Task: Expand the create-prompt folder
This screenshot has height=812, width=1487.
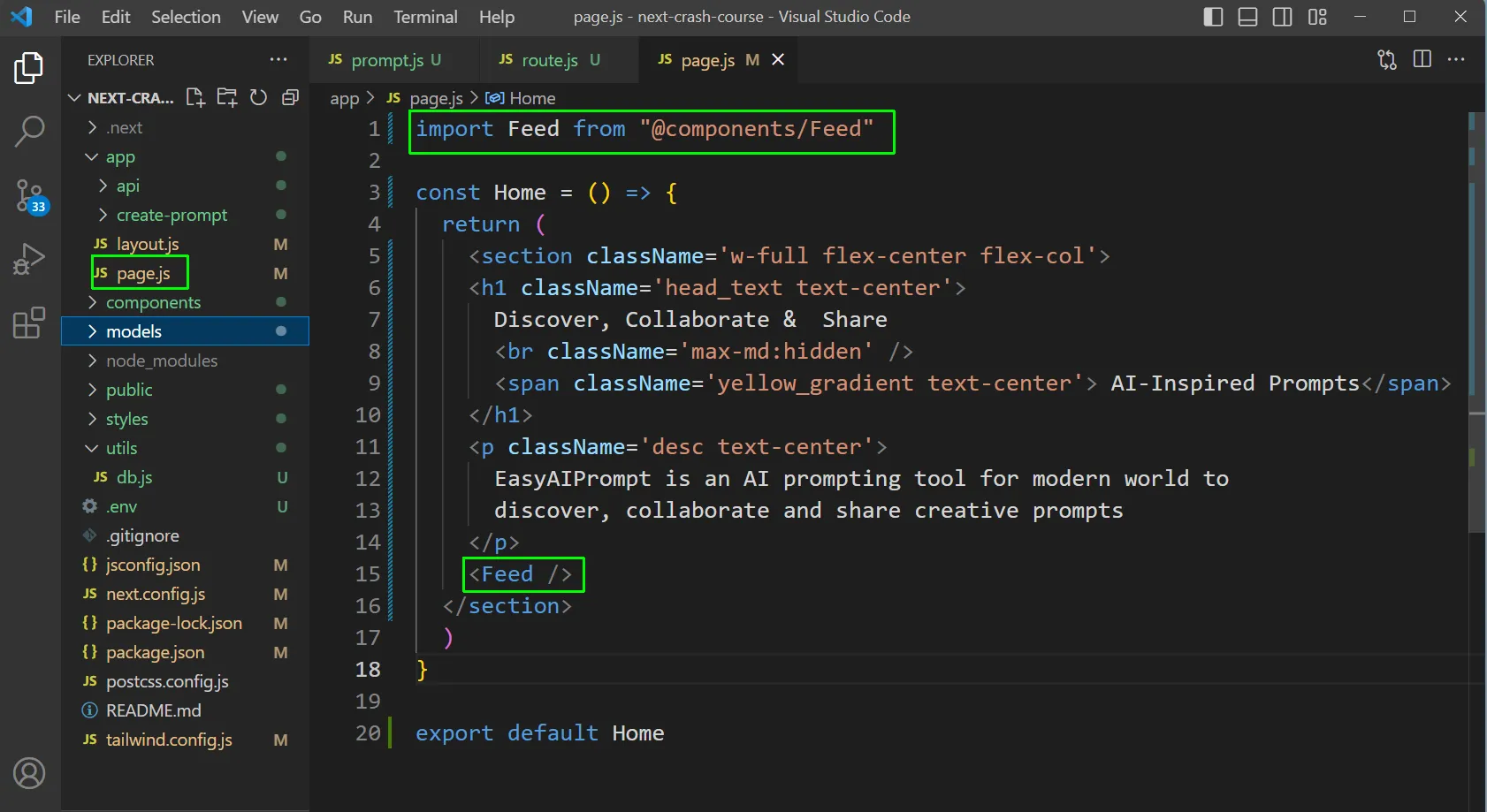Action: coord(186,215)
